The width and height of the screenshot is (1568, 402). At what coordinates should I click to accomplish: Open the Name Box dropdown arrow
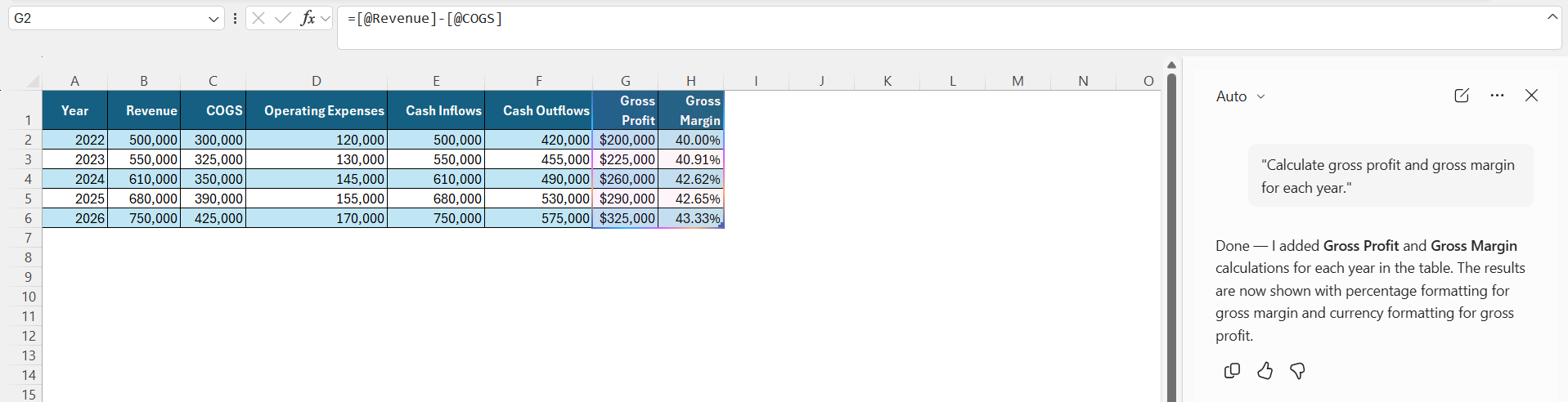(x=213, y=19)
